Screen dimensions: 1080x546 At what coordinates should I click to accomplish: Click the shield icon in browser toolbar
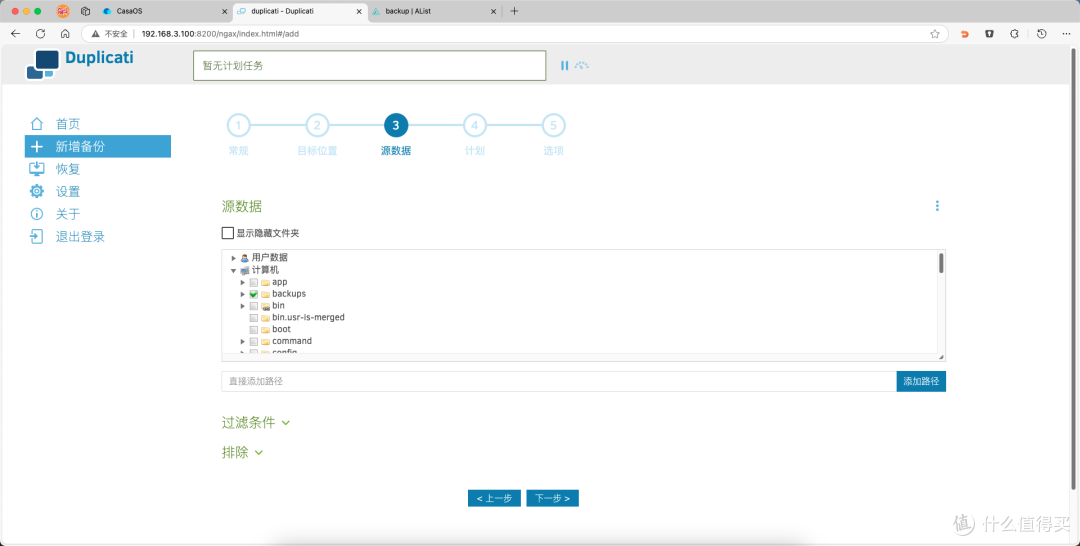click(x=989, y=34)
